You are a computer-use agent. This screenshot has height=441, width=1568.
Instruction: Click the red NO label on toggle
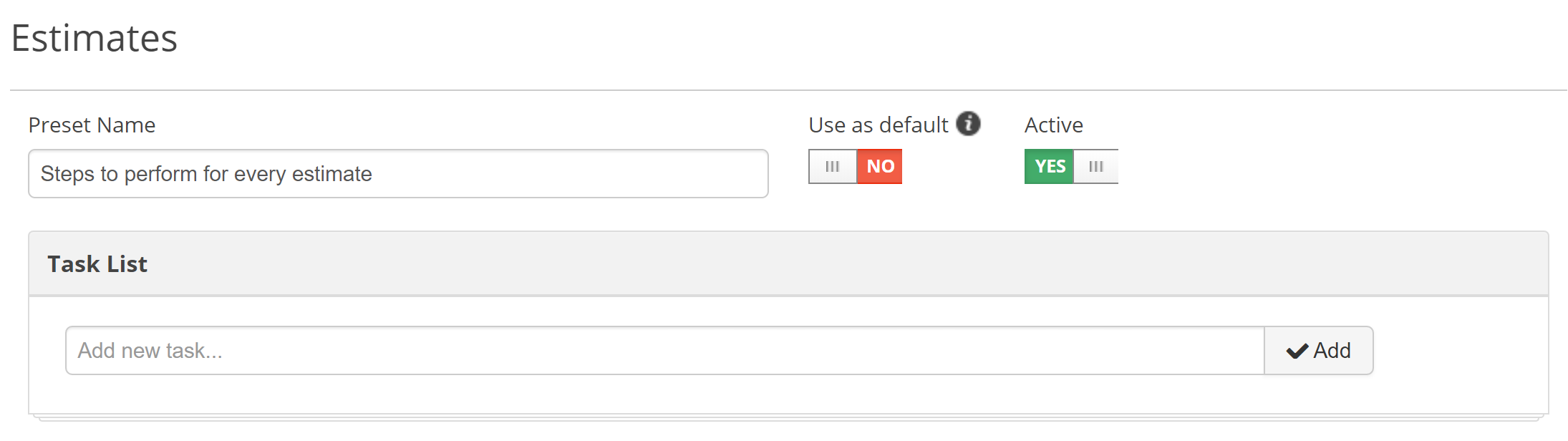point(880,166)
